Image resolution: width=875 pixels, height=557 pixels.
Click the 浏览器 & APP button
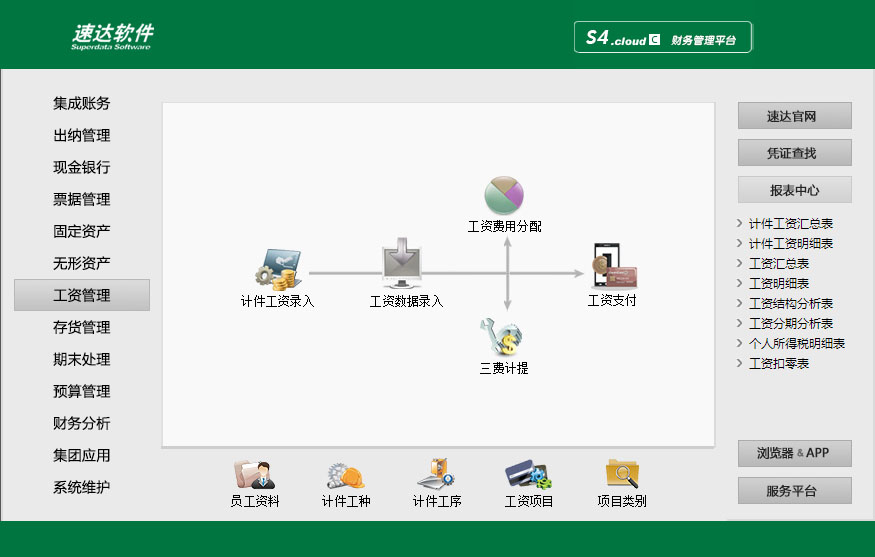(x=795, y=453)
